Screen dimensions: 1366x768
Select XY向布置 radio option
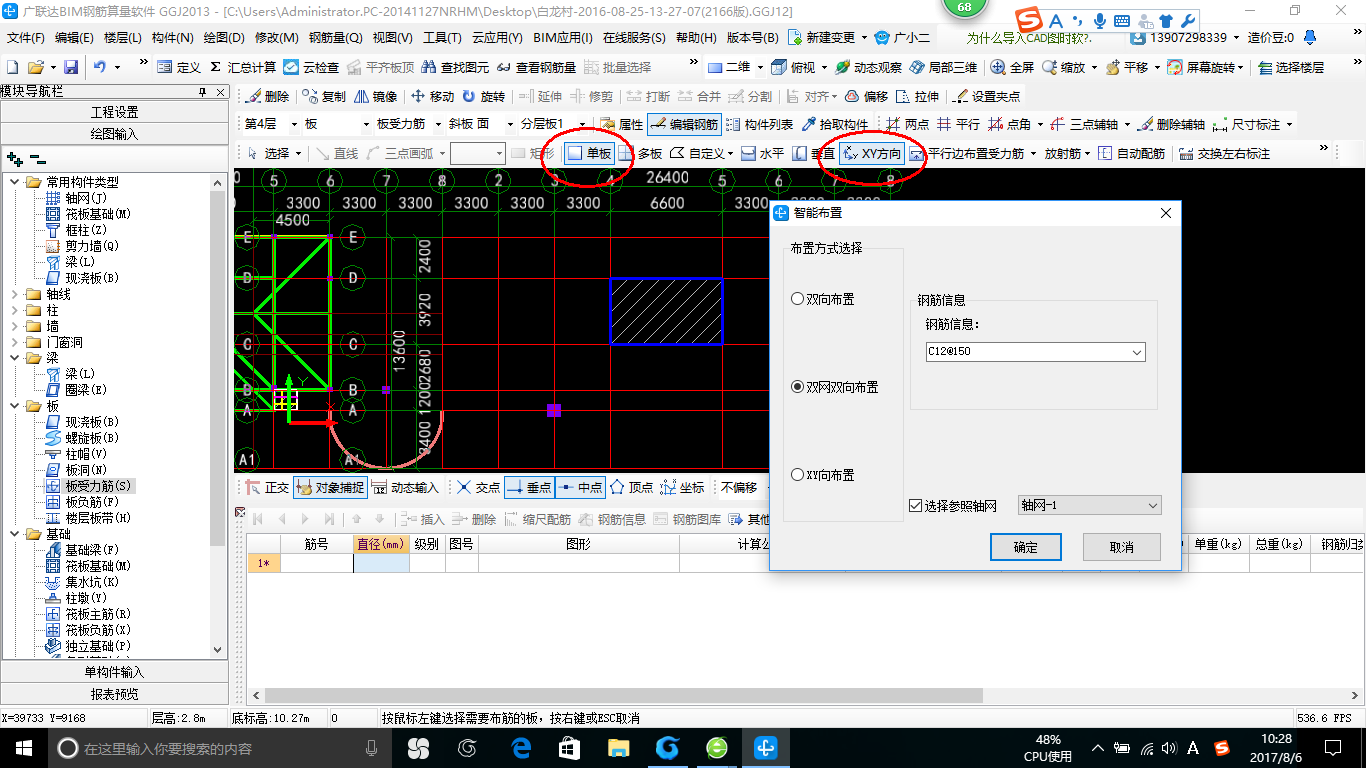[x=822, y=475]
